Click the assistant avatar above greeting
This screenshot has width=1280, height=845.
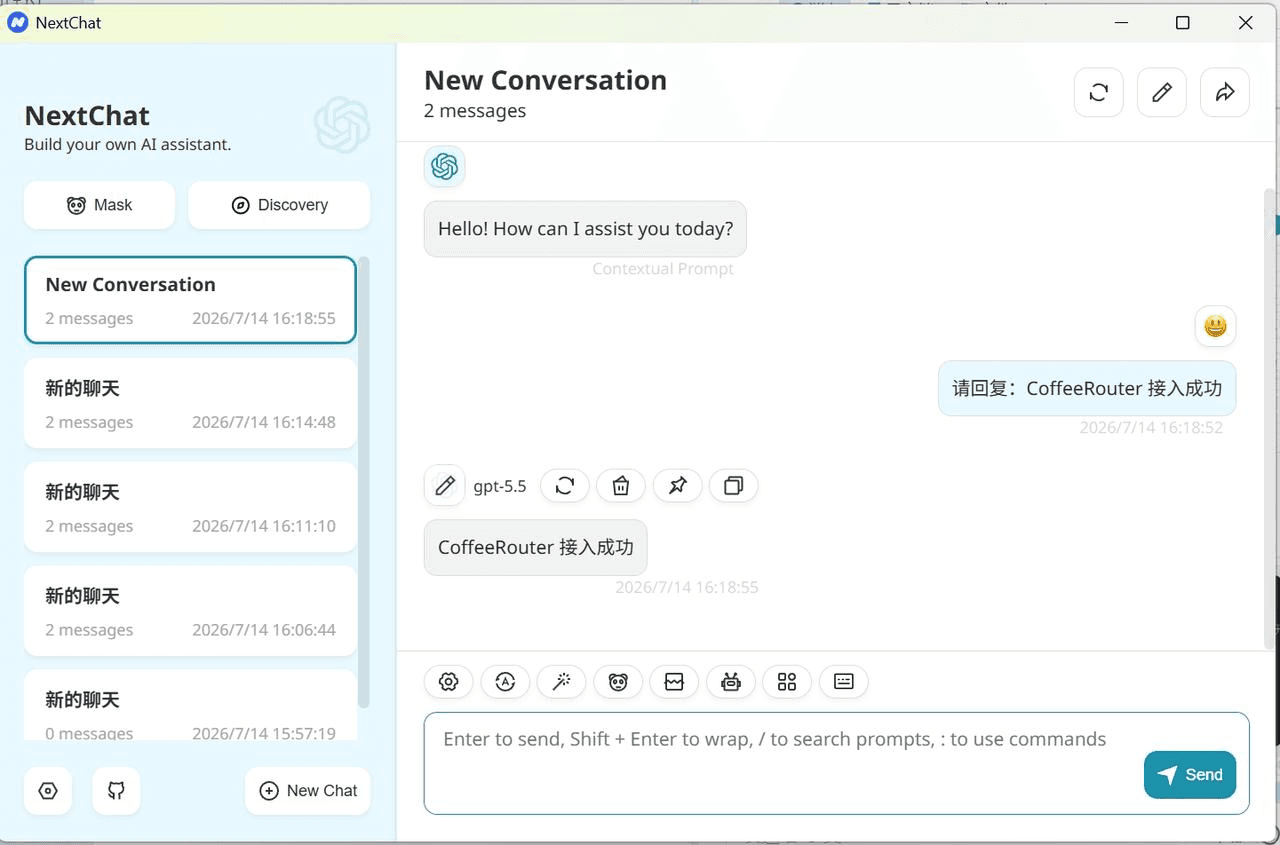445,166
